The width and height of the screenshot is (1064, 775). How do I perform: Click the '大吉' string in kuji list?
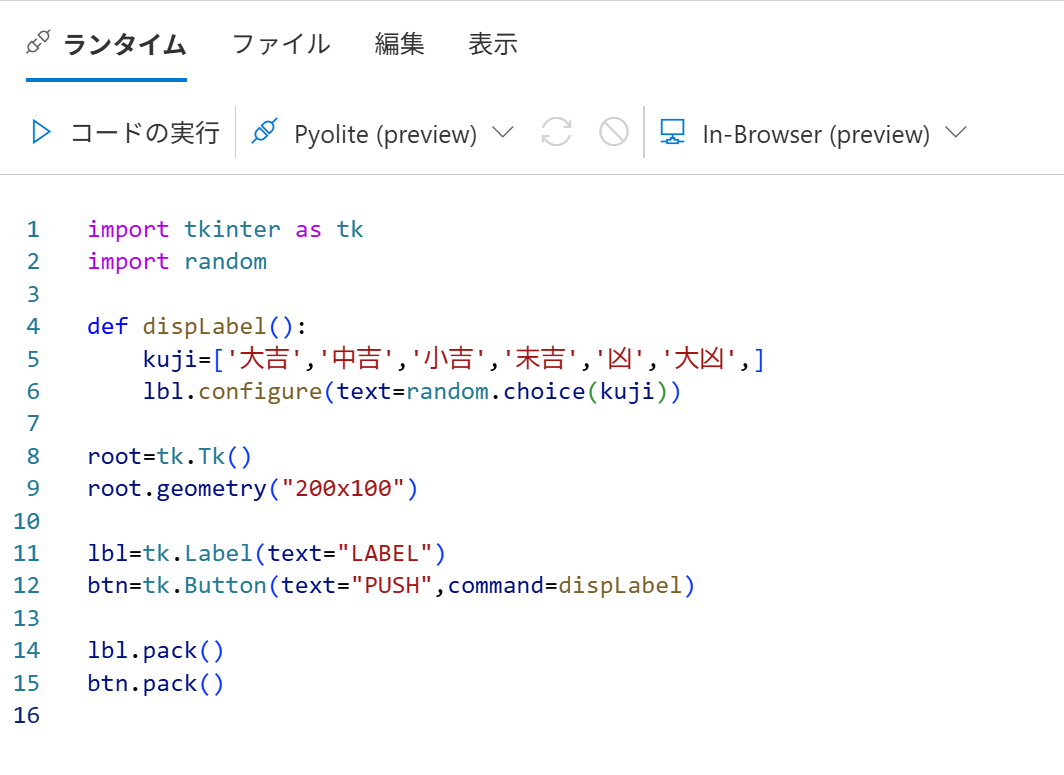click(265, 358)
